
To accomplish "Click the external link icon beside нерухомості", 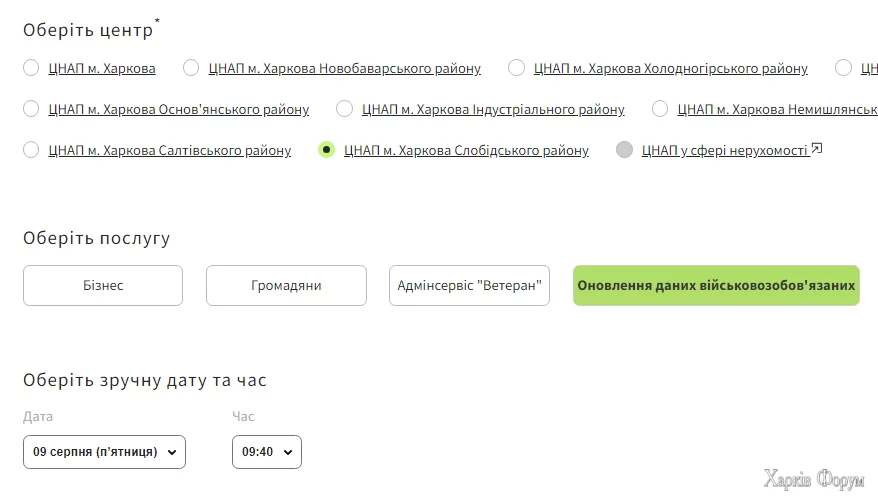I will 817,149.
